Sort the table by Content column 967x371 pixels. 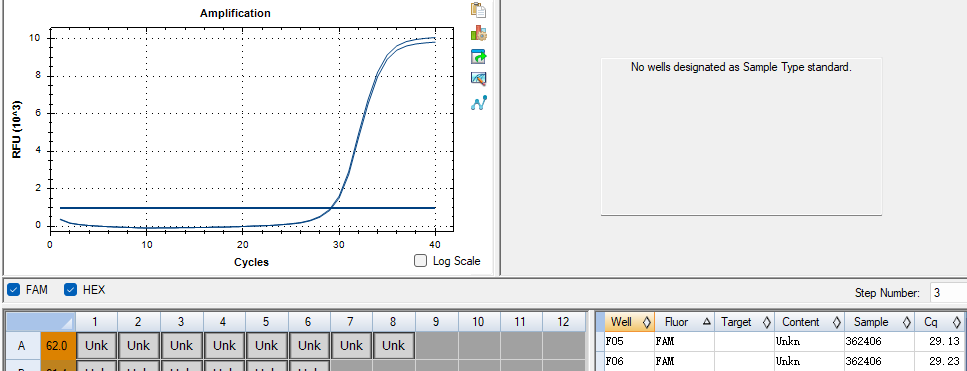pyautogui.click(x=810, y=322)
